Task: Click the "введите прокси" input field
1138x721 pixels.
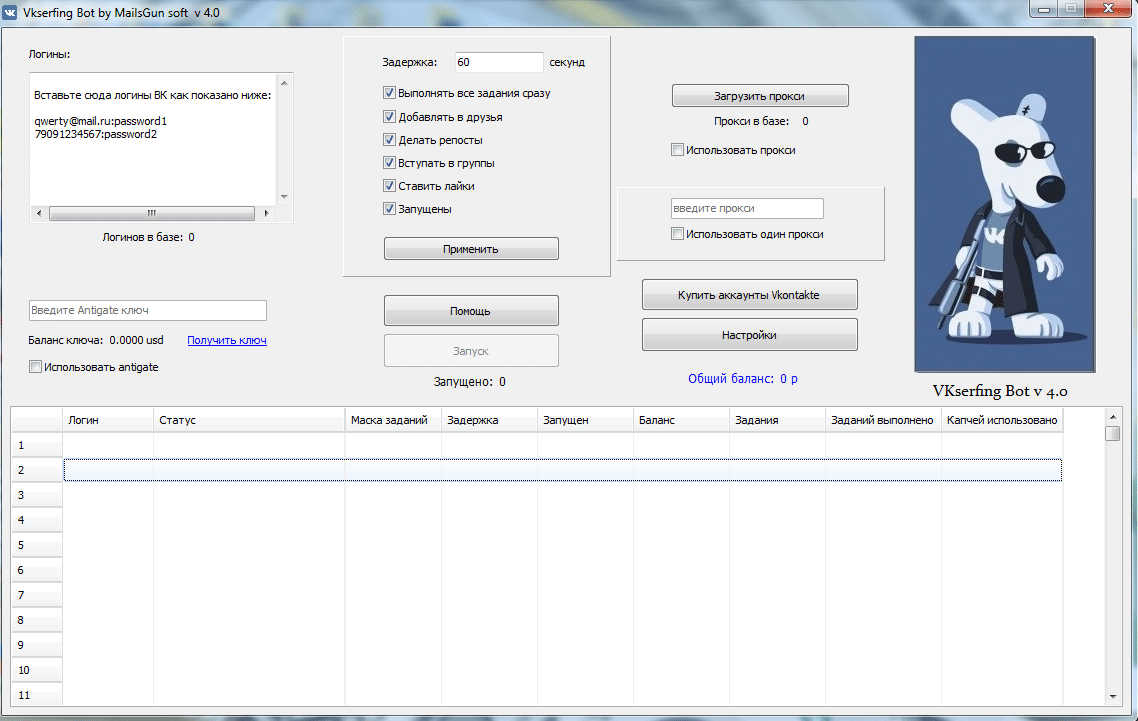Action: pyautogui.click(x=748, y=208)
